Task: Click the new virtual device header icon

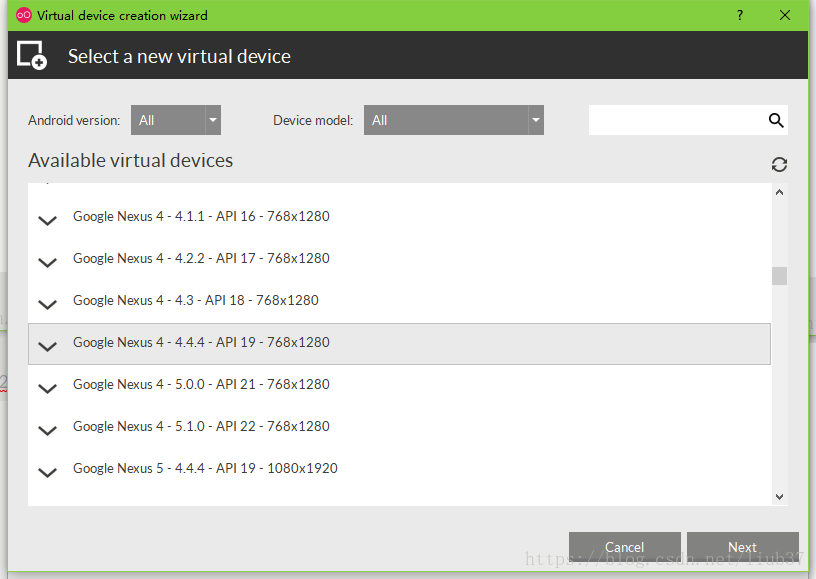Action: click(32, 55)
